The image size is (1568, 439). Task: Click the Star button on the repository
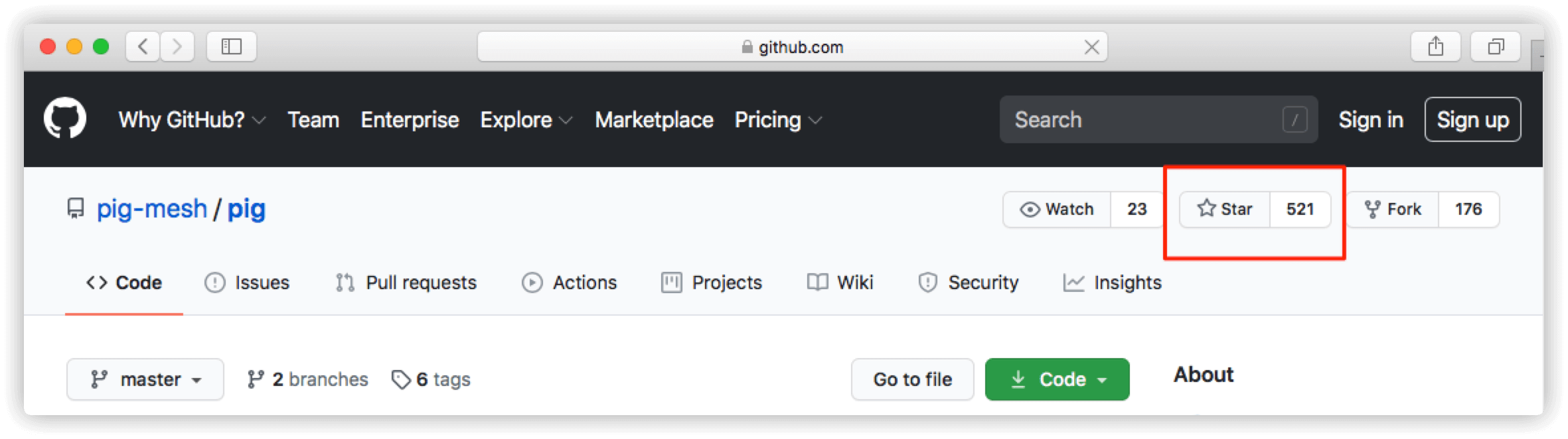coord(1225,210)
